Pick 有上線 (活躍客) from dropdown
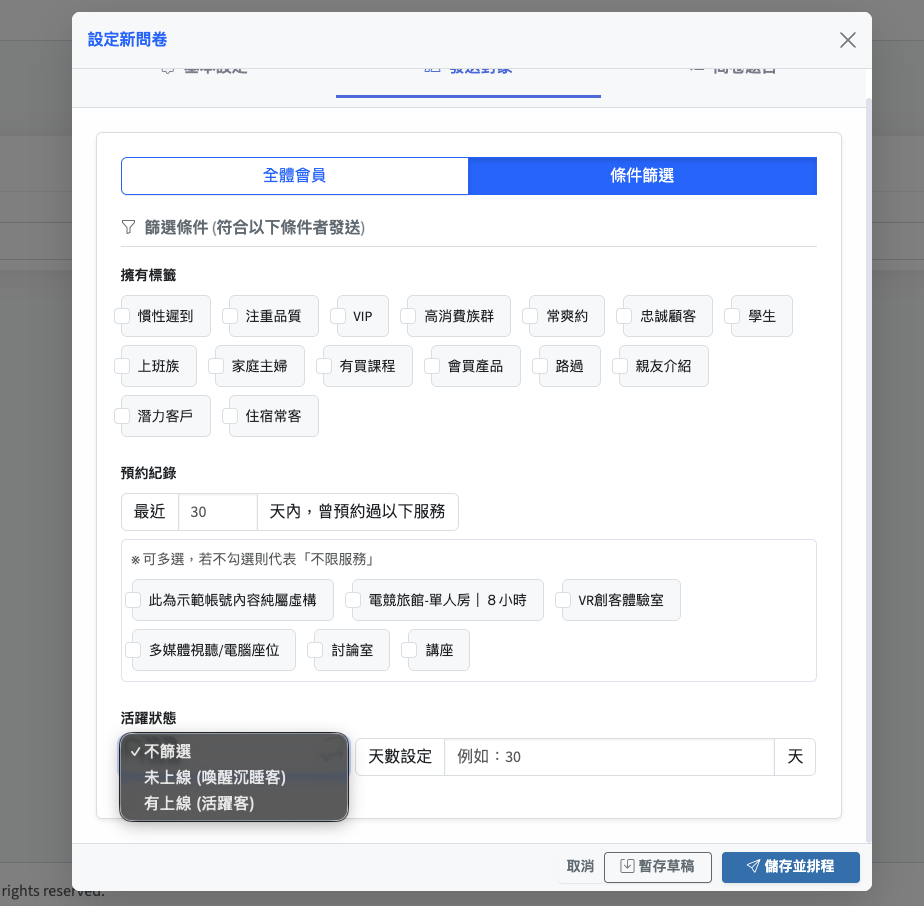The height and width of the screenshot is (906, 924). [x=199, y=803]
